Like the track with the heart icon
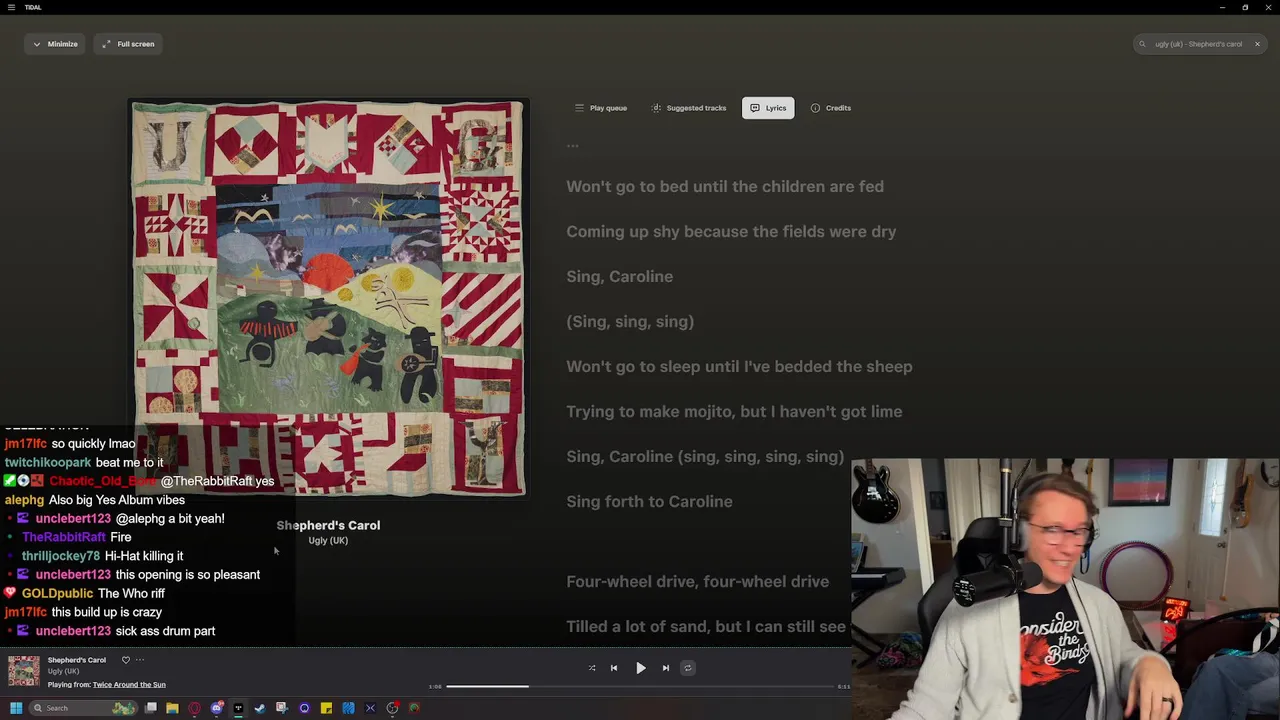Viewport: 1280px width, 720px height. click(125, 660)
